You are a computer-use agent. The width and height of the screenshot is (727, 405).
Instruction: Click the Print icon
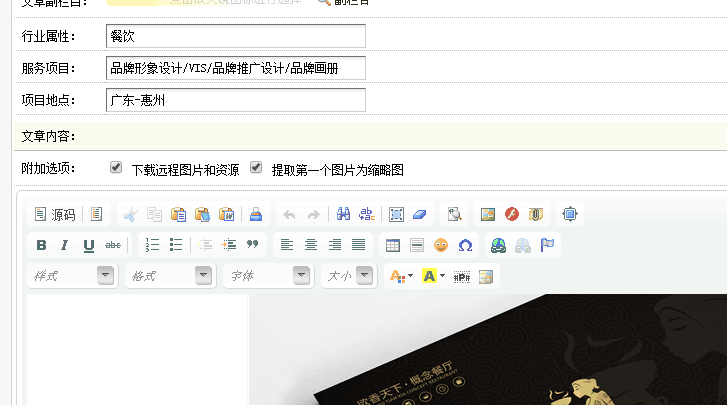pos(256,215)
